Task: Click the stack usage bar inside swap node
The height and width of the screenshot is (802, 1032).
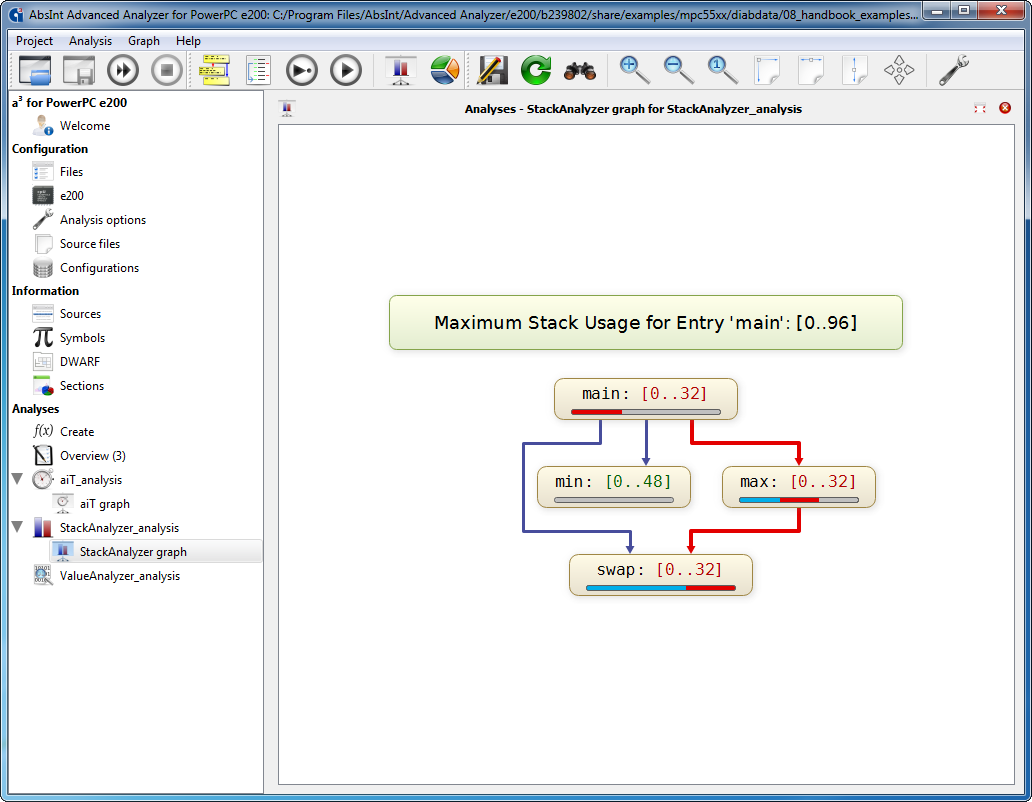Action: point(660,588)
